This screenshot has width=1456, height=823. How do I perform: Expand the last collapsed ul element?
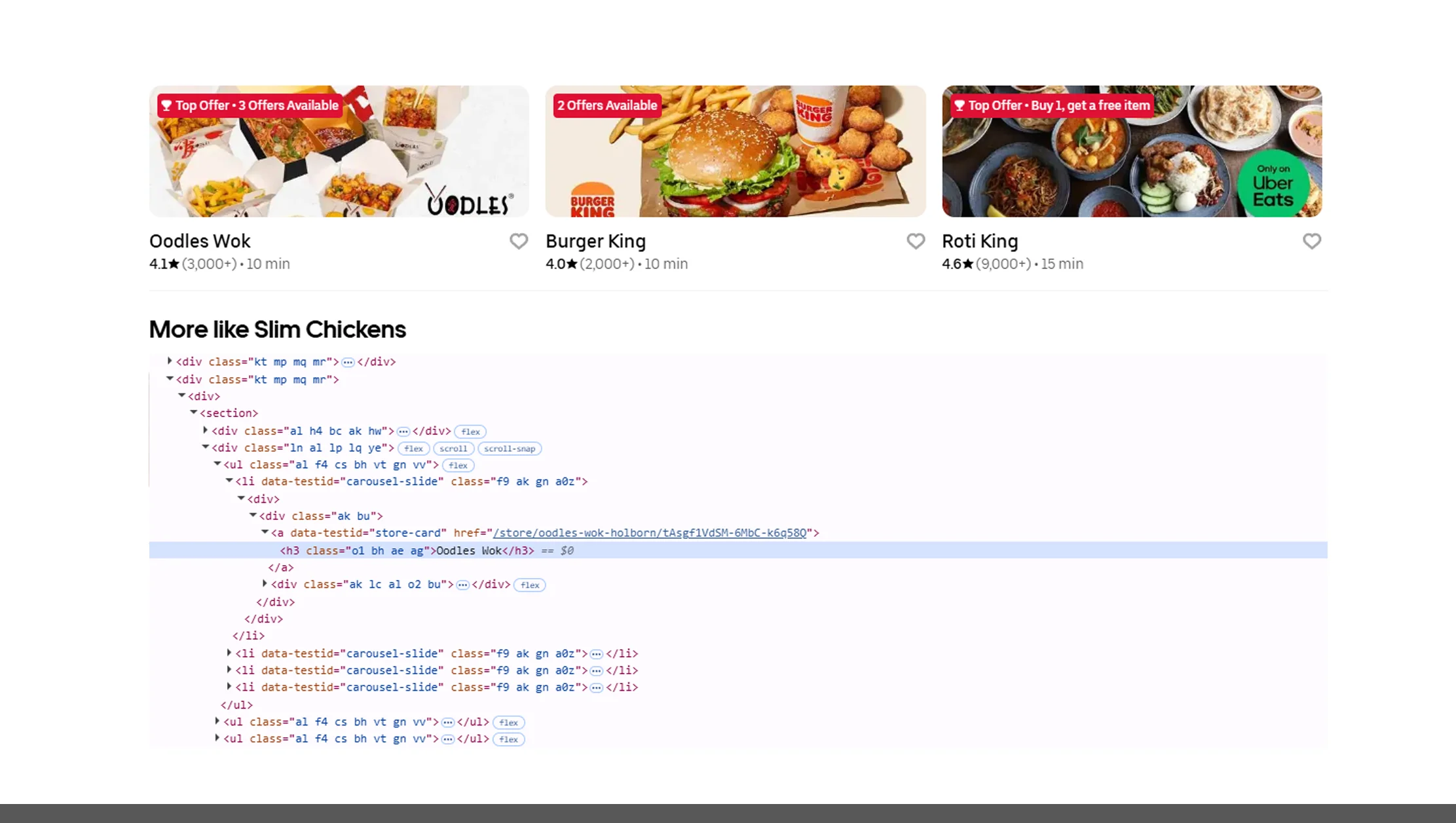pos(217,739)
